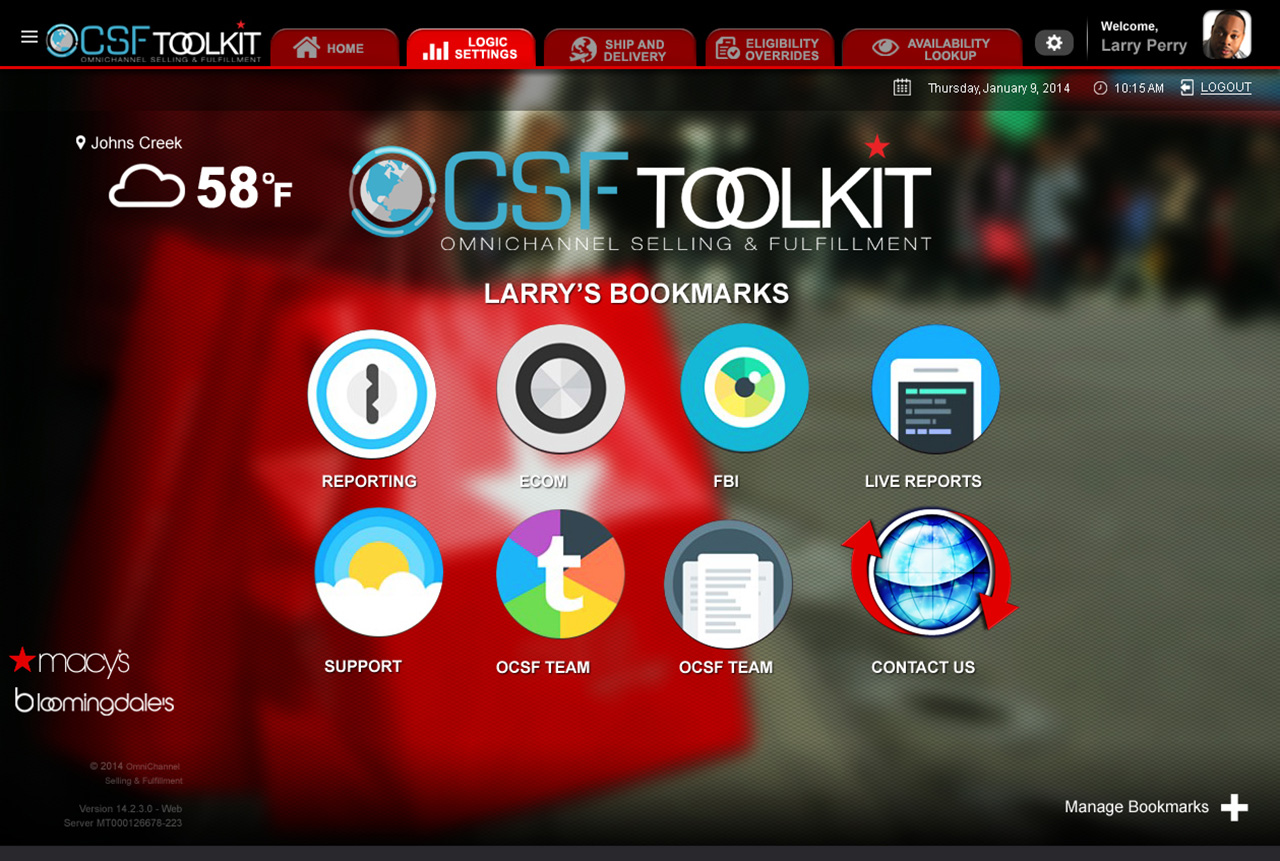This screenshot has height=861, width=1280.
Task: Select the Eligibility Overrides tab
Action: click(x=768, y=49)
